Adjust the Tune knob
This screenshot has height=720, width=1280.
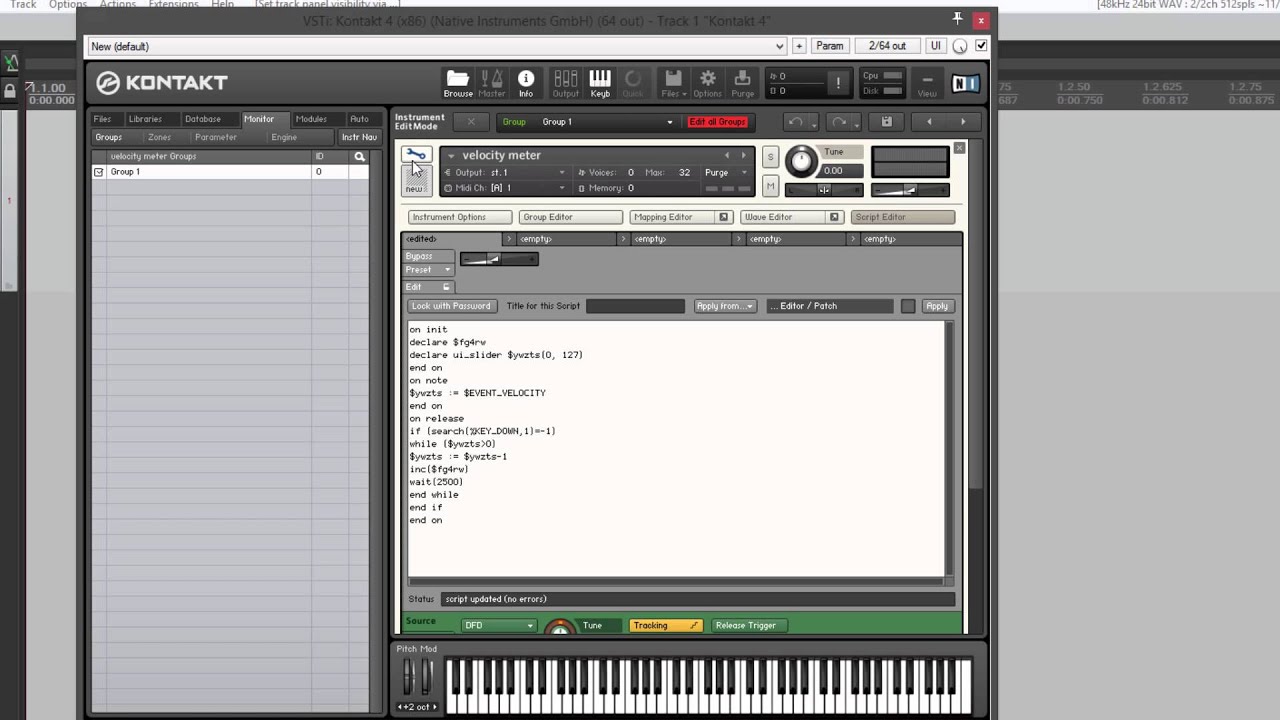(801, 161)
